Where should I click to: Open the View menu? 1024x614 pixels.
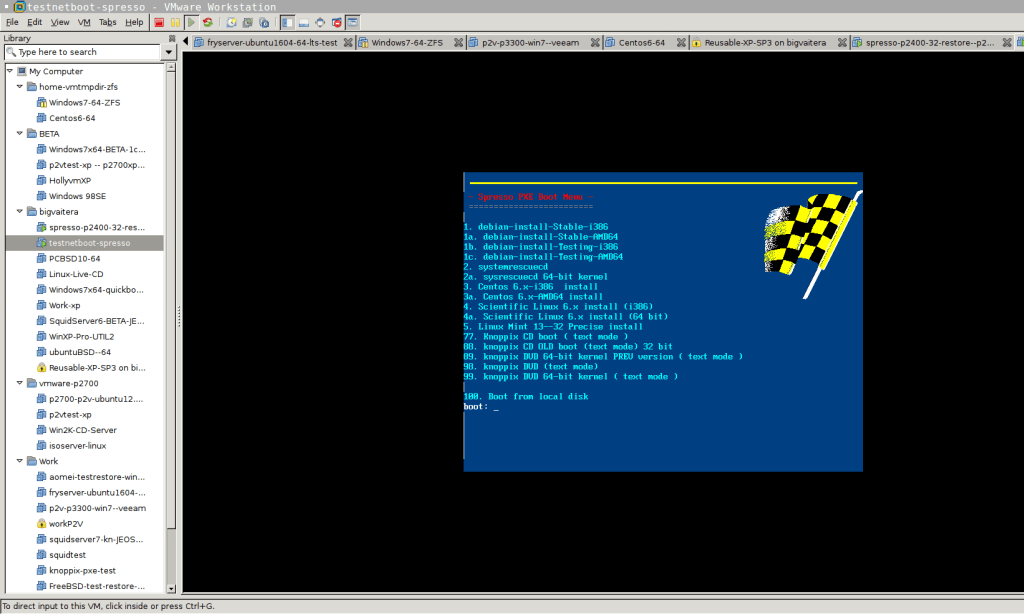(59, 22)
